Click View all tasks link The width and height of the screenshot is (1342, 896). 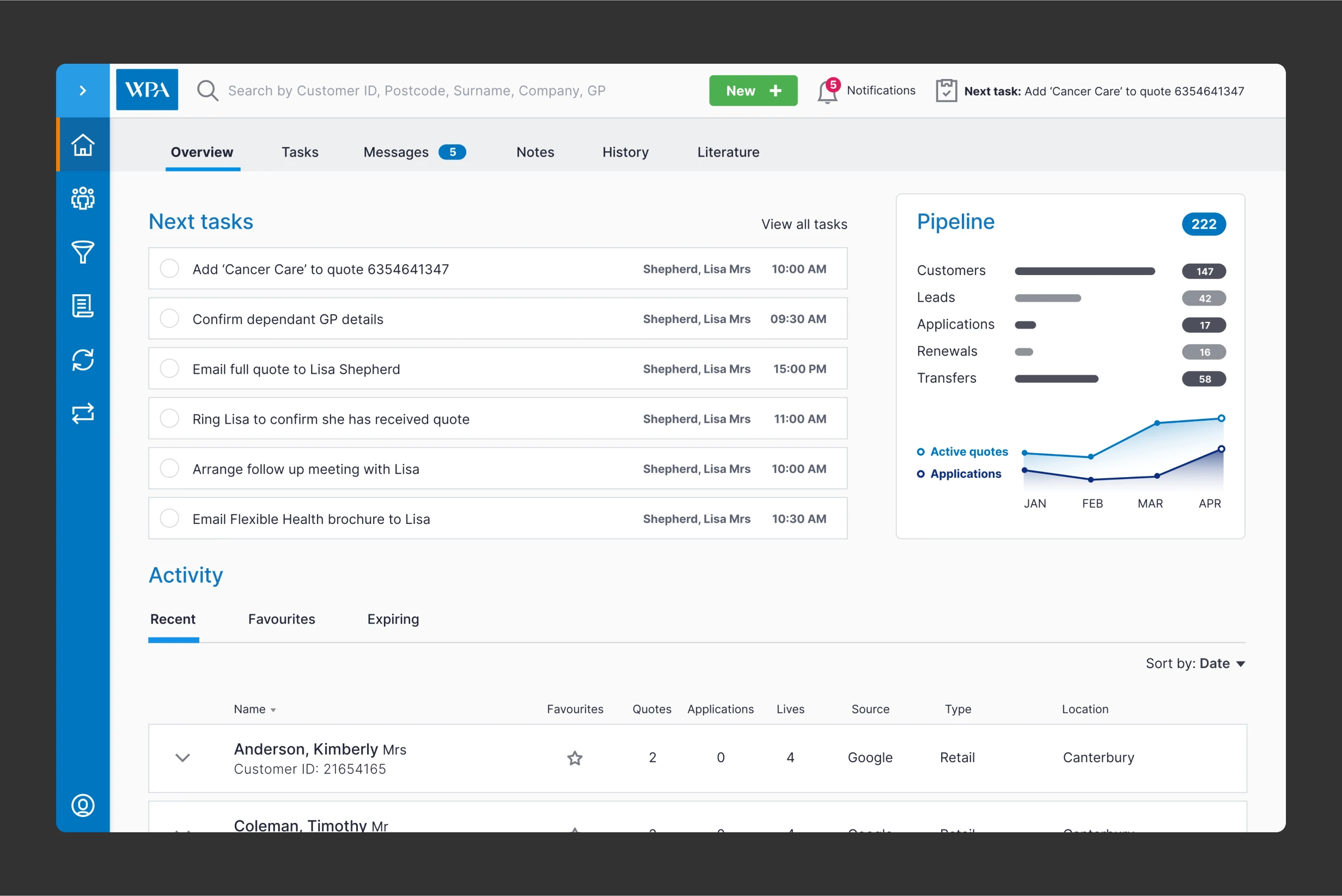tap(804, 224)
